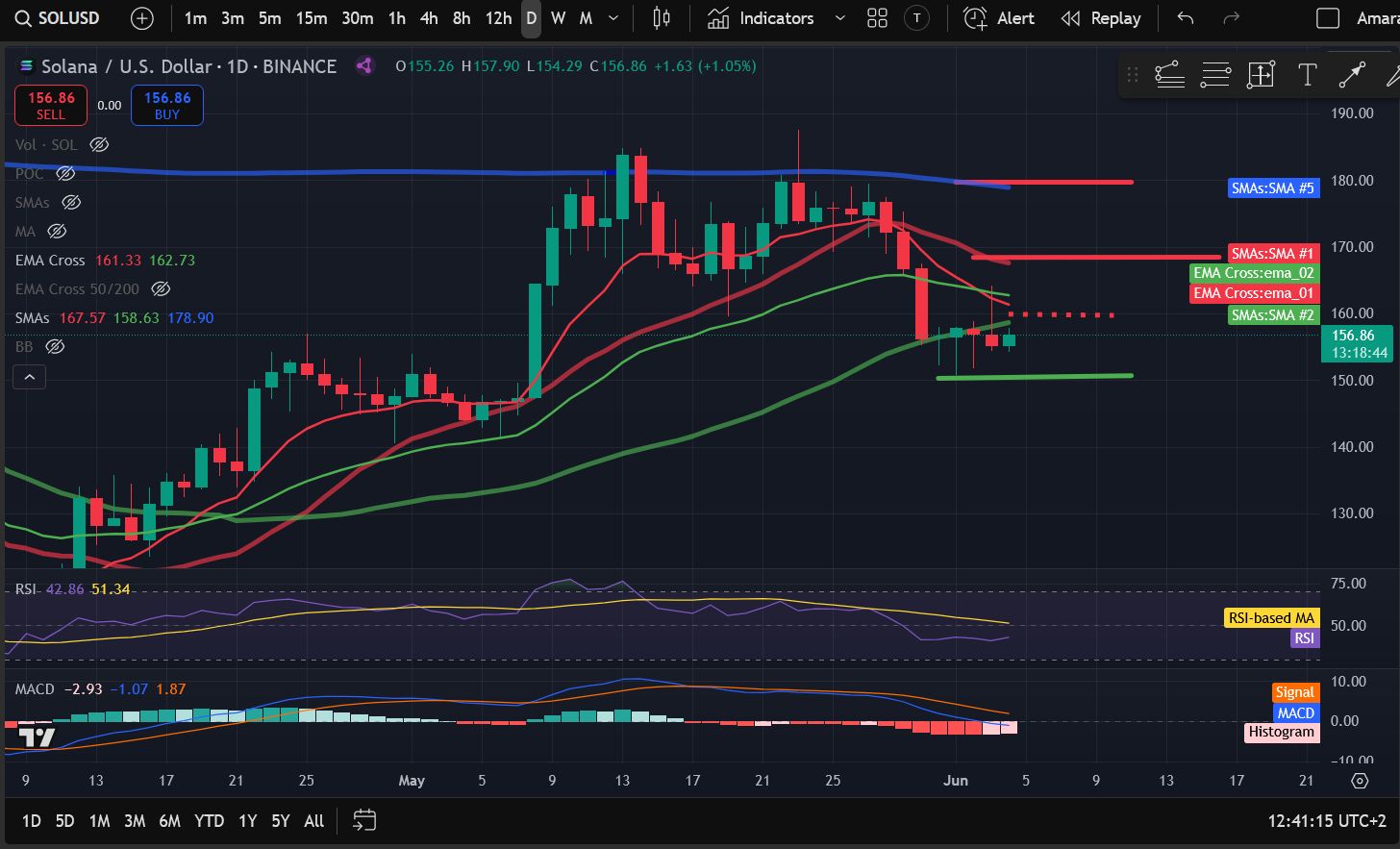Open the Go to date calendar icon
Image resolution: width=1400 pixels, height=849 pixels.
(x=364, y=820)
